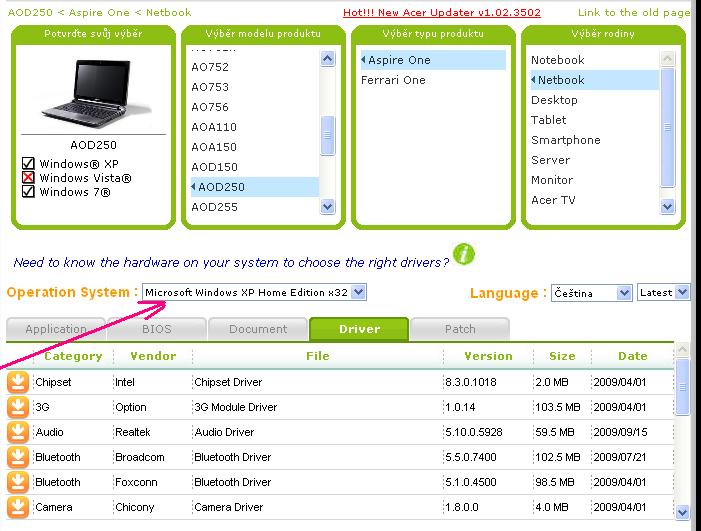Click the driver table scrollbar thumb
This screenshot has height=531, width=701.
click(x=682, y=387)
